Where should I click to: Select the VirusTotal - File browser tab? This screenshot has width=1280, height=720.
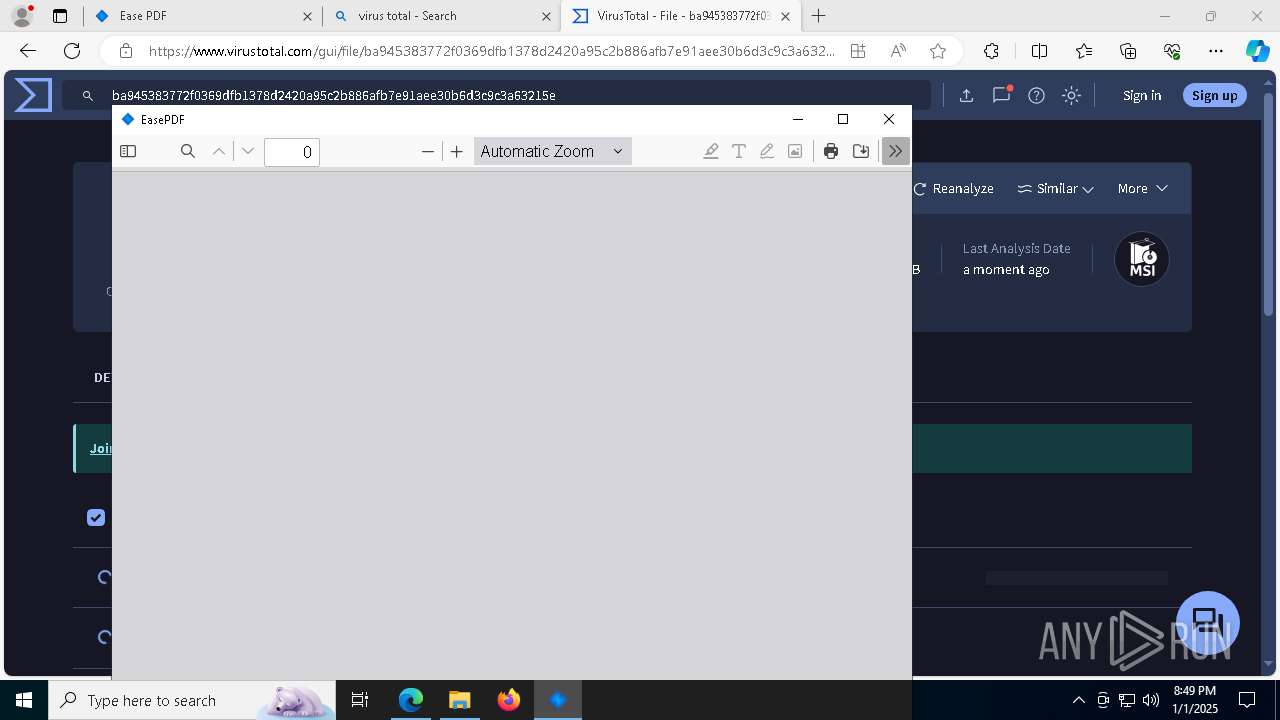683,16
